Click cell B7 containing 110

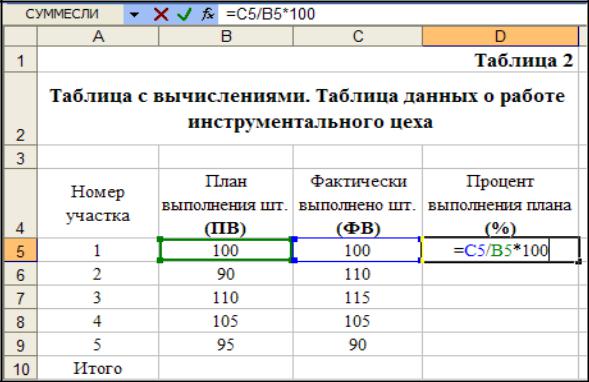(x=226, y=297)
